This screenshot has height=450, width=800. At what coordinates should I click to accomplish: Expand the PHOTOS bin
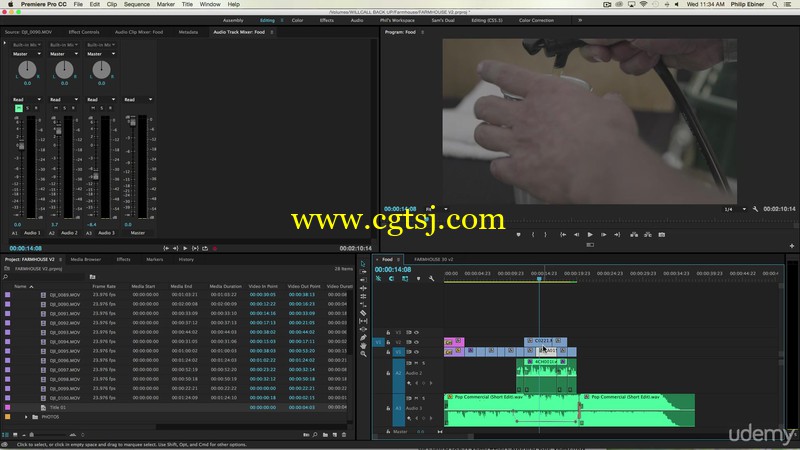point(26,417)
